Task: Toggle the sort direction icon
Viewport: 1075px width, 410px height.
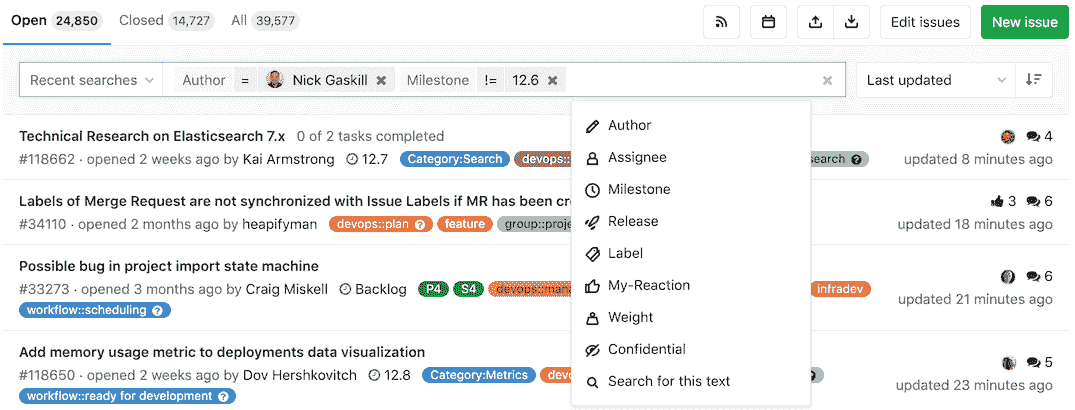Action: (x=1033, y=80)
